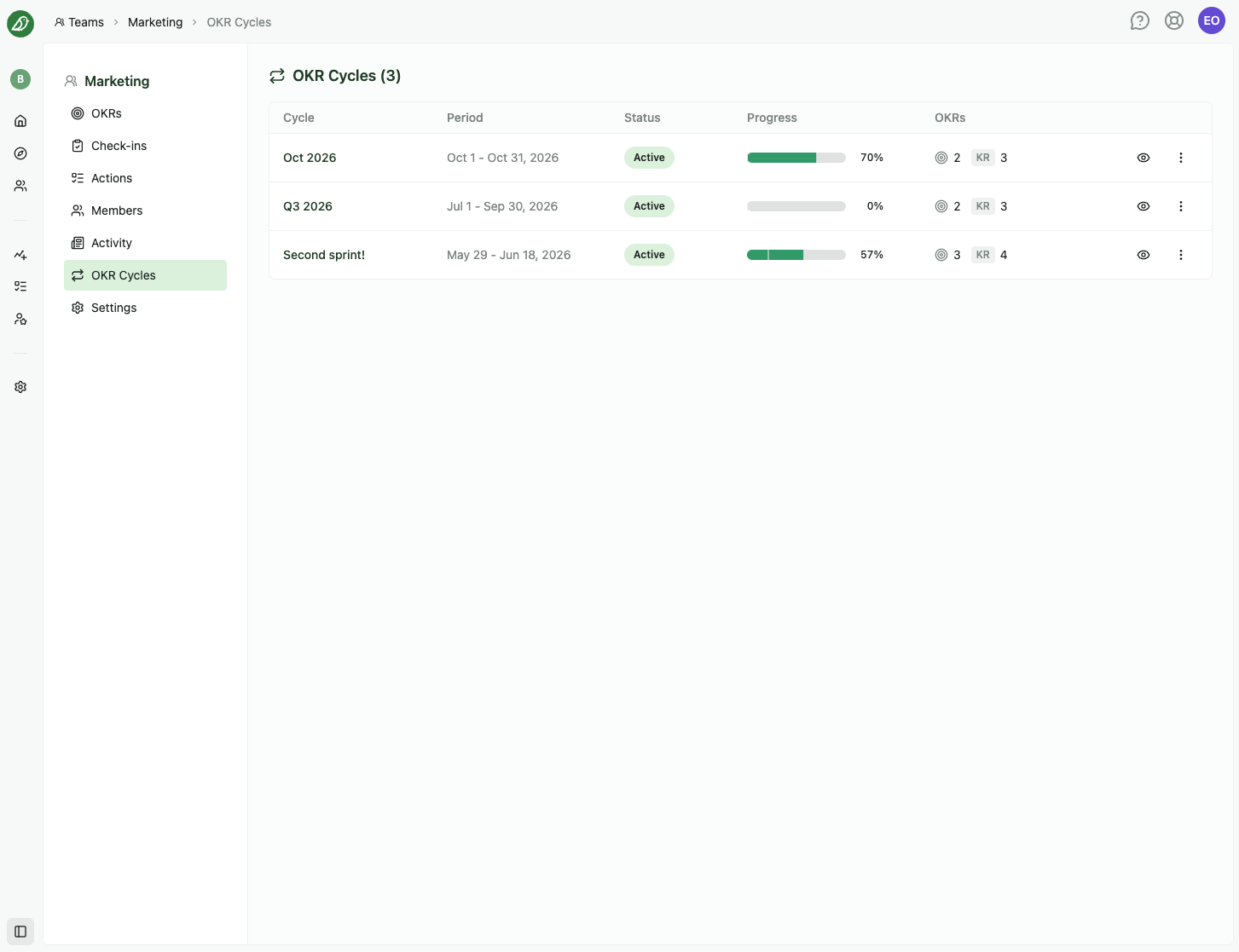Go to the Home icon in left rail
The height and width of the screenshot is (952, 1239).
pos(20,121)
